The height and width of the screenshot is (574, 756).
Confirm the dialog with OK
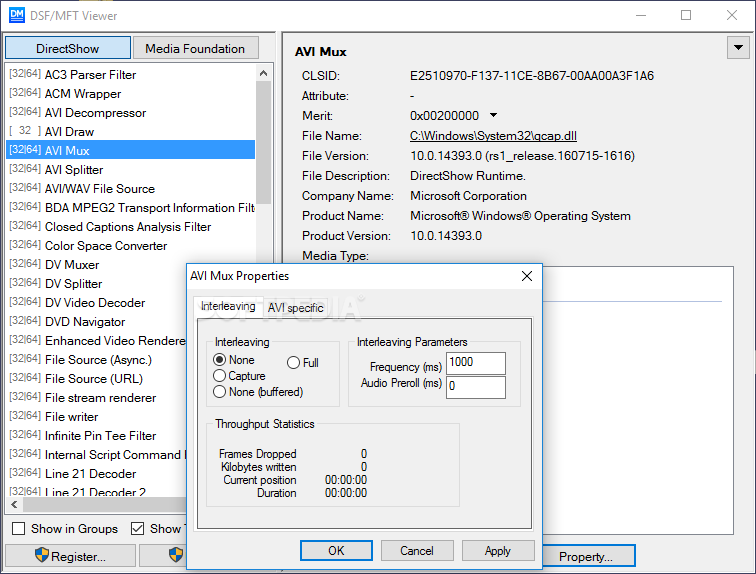click(336, 550)
